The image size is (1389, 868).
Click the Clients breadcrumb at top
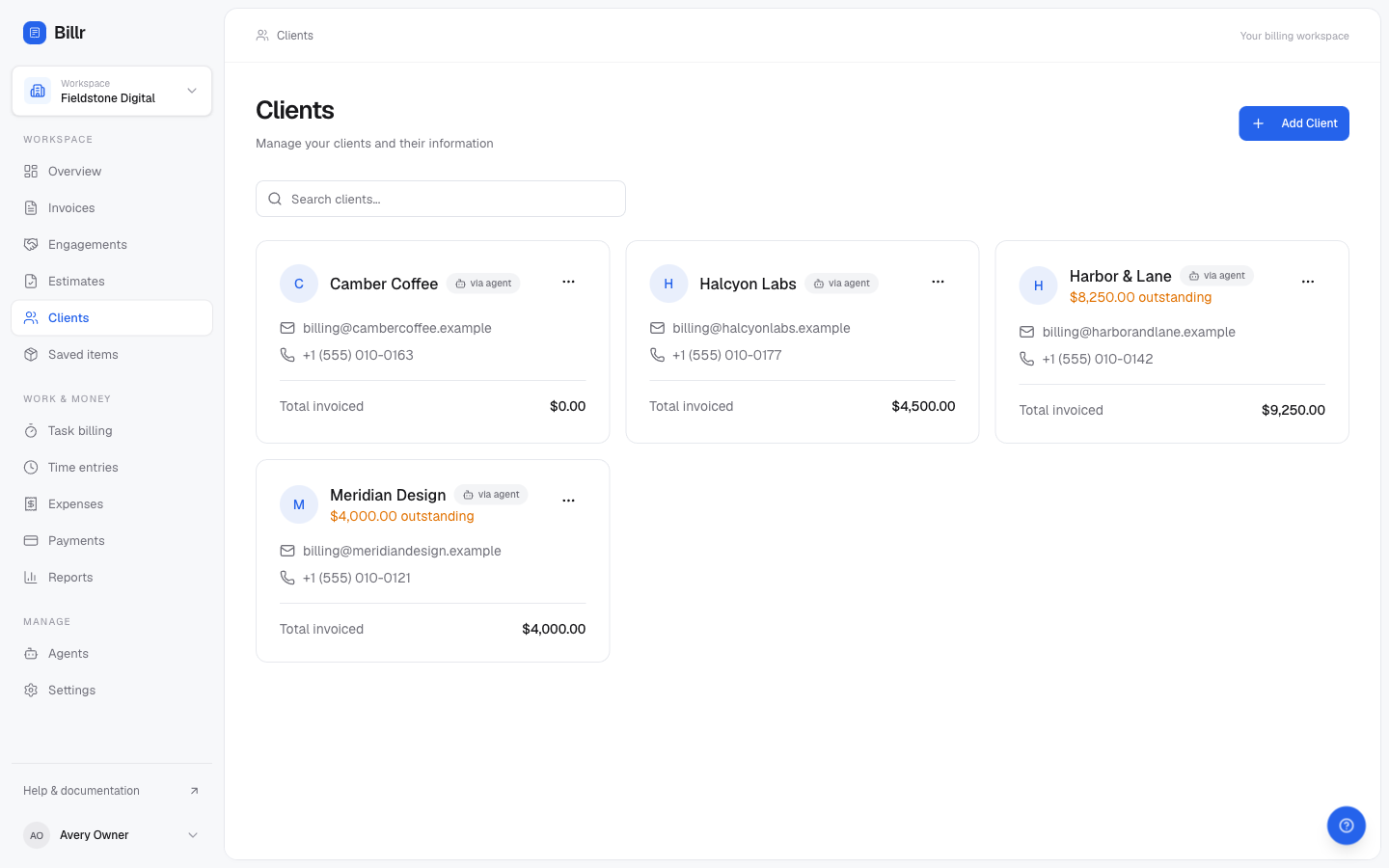(x=295, y=36)
